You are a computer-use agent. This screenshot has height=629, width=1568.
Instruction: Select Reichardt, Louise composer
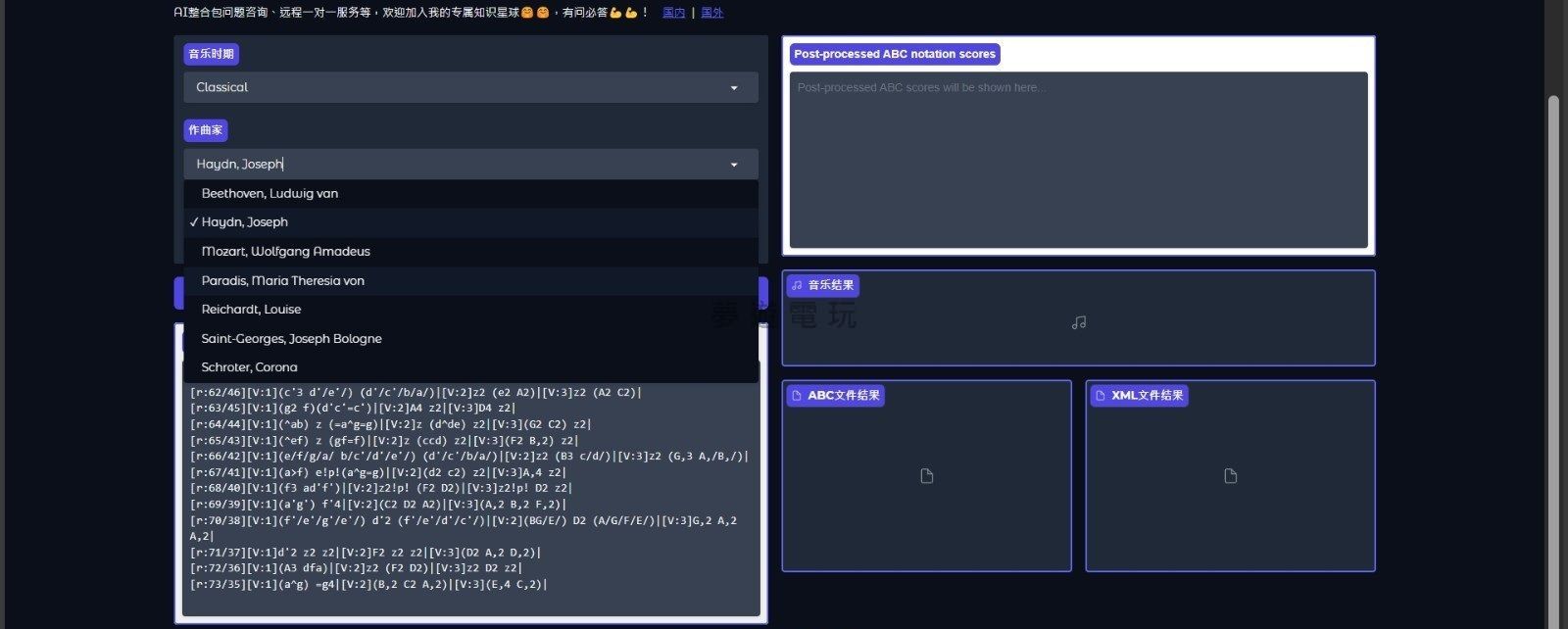251,310
